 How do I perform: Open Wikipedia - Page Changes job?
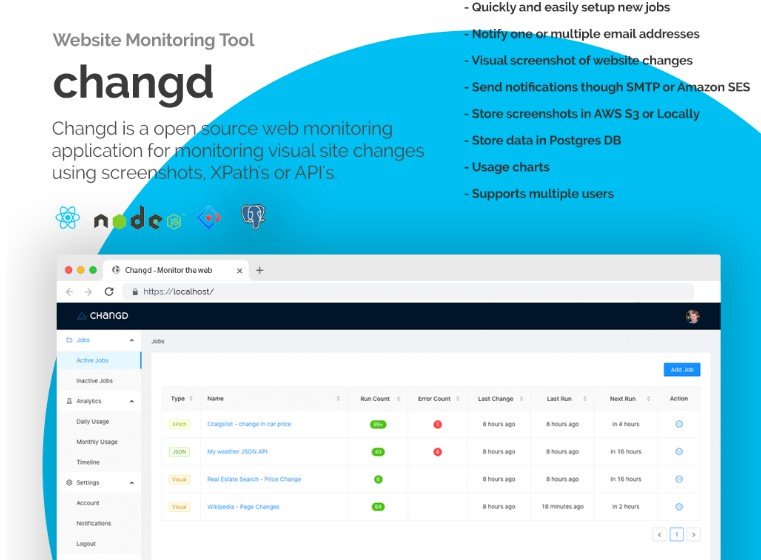point(243,507)
